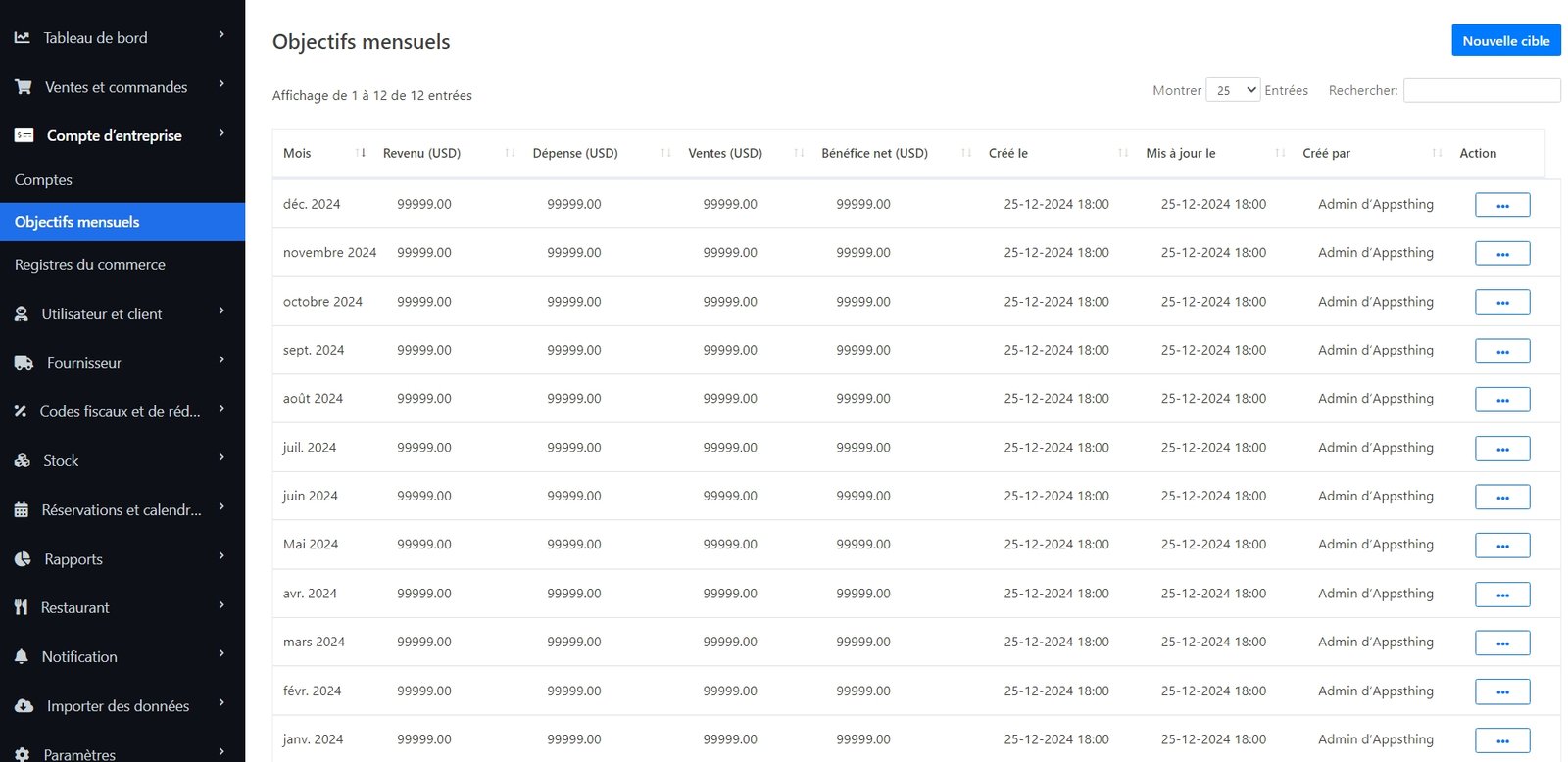Click the Stock boxes icon
The height and width of the screenshot is (762, 1568).
pyautogui.click(x=23, y=461)
